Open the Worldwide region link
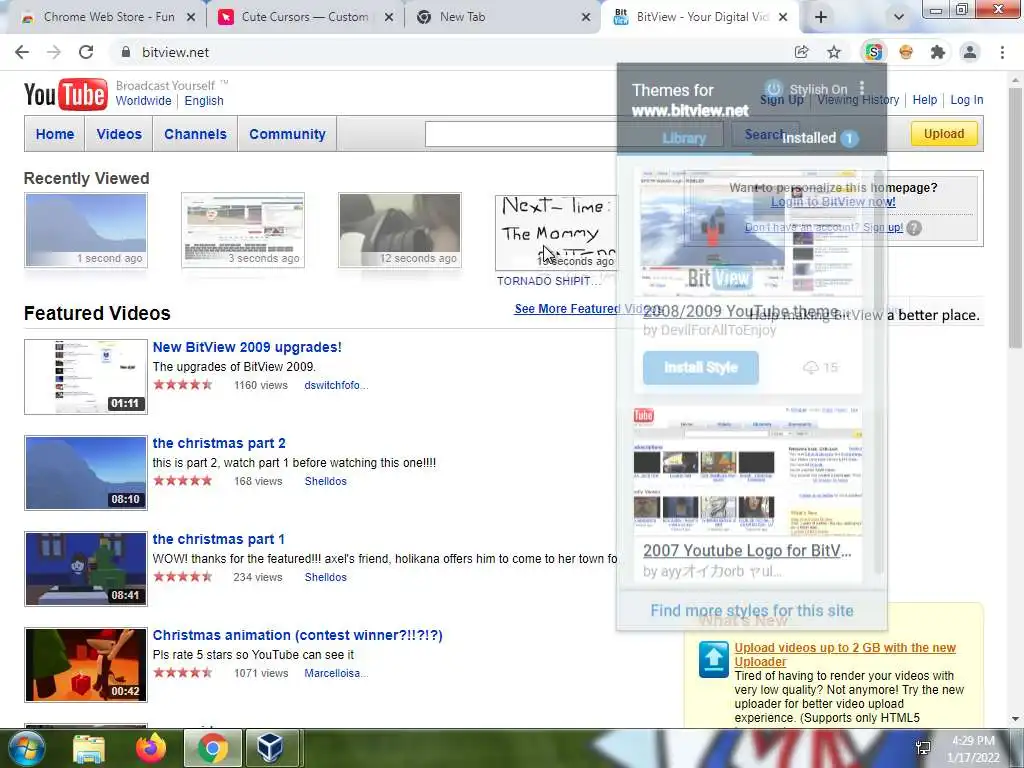Image resolution: width=1024 pixels, height=768 pixels. coord(143,101)
